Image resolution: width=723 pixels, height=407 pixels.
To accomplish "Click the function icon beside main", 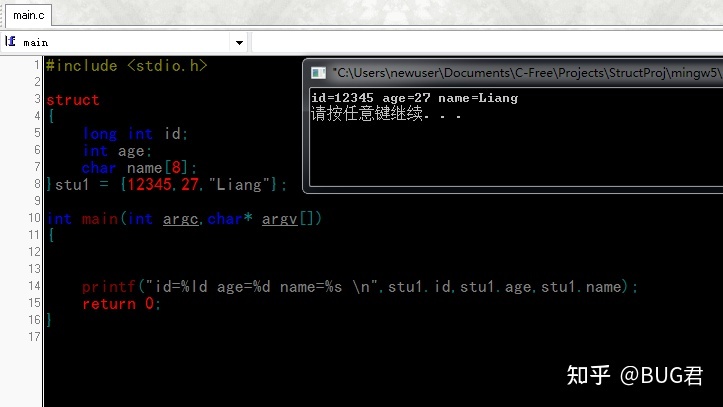I will point(10,41).
